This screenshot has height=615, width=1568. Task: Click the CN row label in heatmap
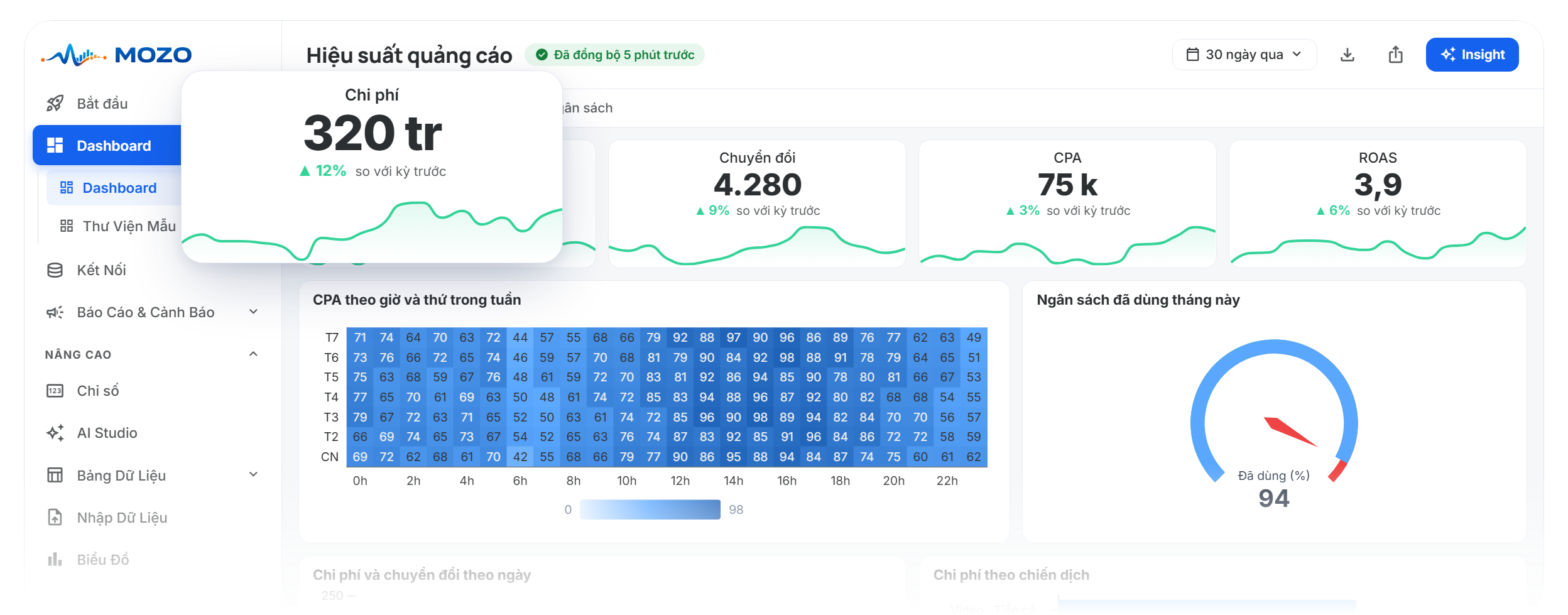point(330,457)
